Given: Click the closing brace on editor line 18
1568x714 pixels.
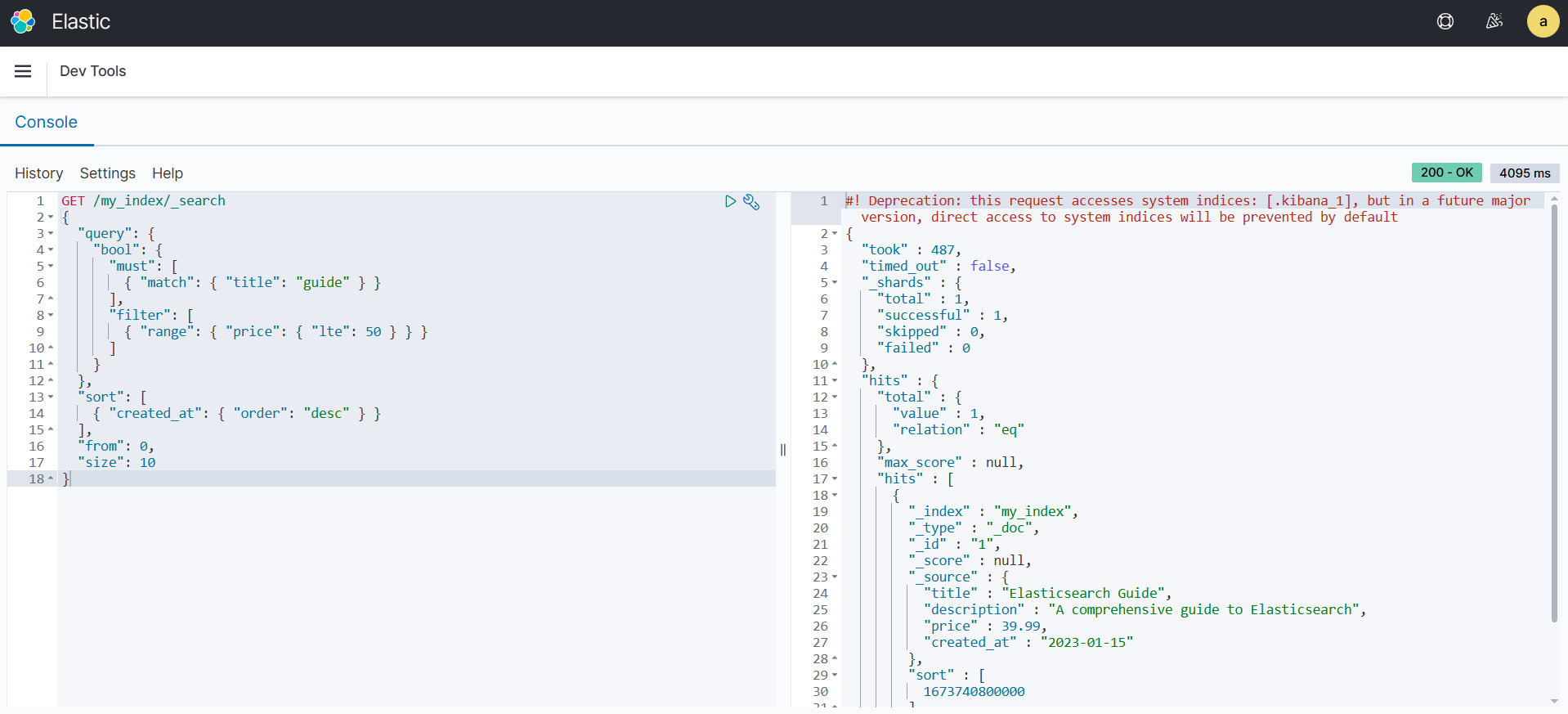Looking at the screenshot, I should [x=66, y=479].
